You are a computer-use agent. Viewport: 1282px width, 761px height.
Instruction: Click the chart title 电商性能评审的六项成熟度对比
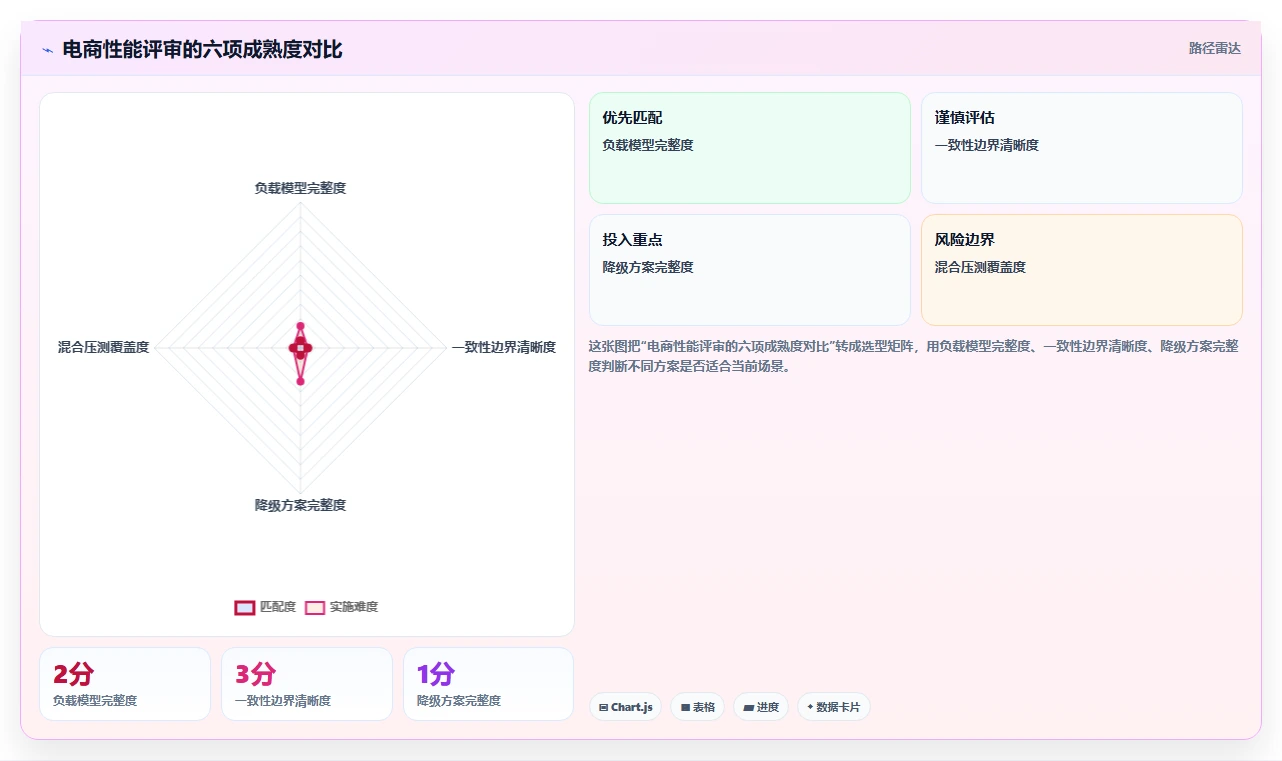pos(202,49)
